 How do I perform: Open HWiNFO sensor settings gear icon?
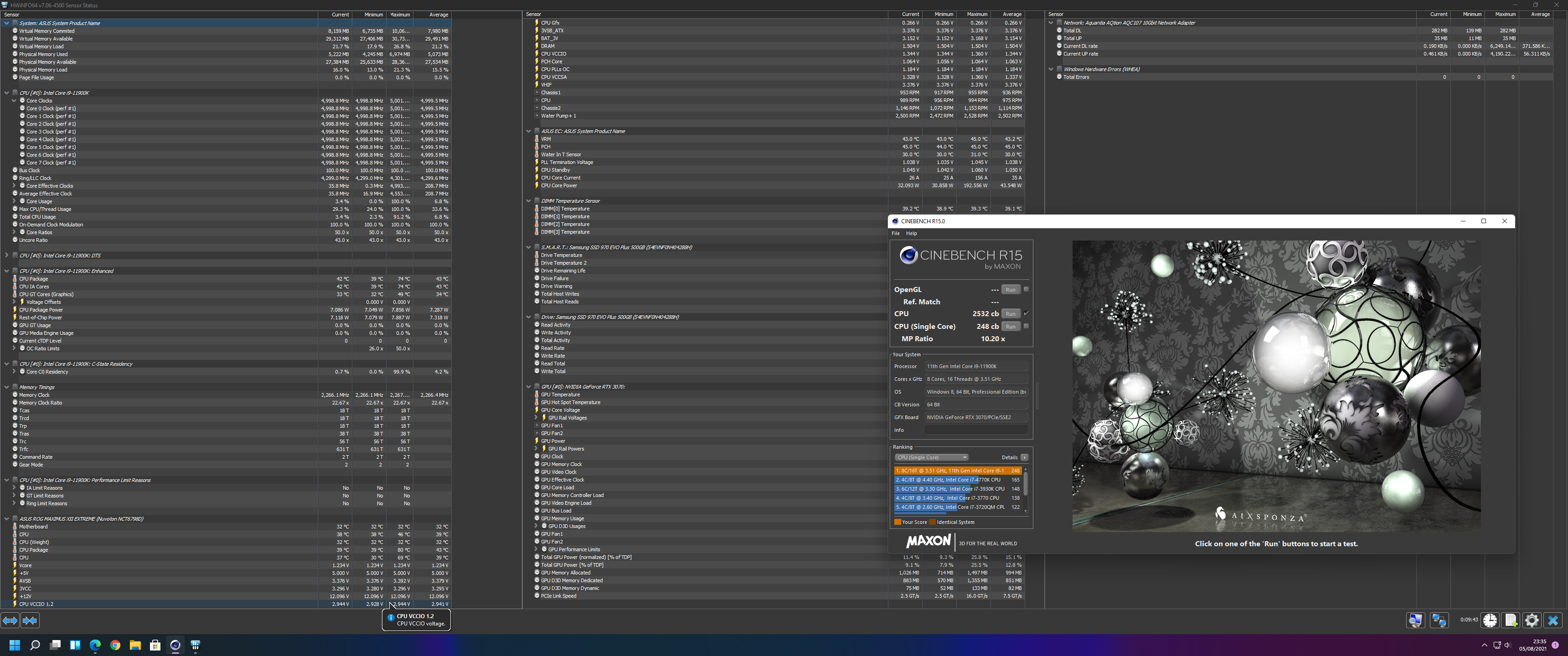tap(1532, 620)
